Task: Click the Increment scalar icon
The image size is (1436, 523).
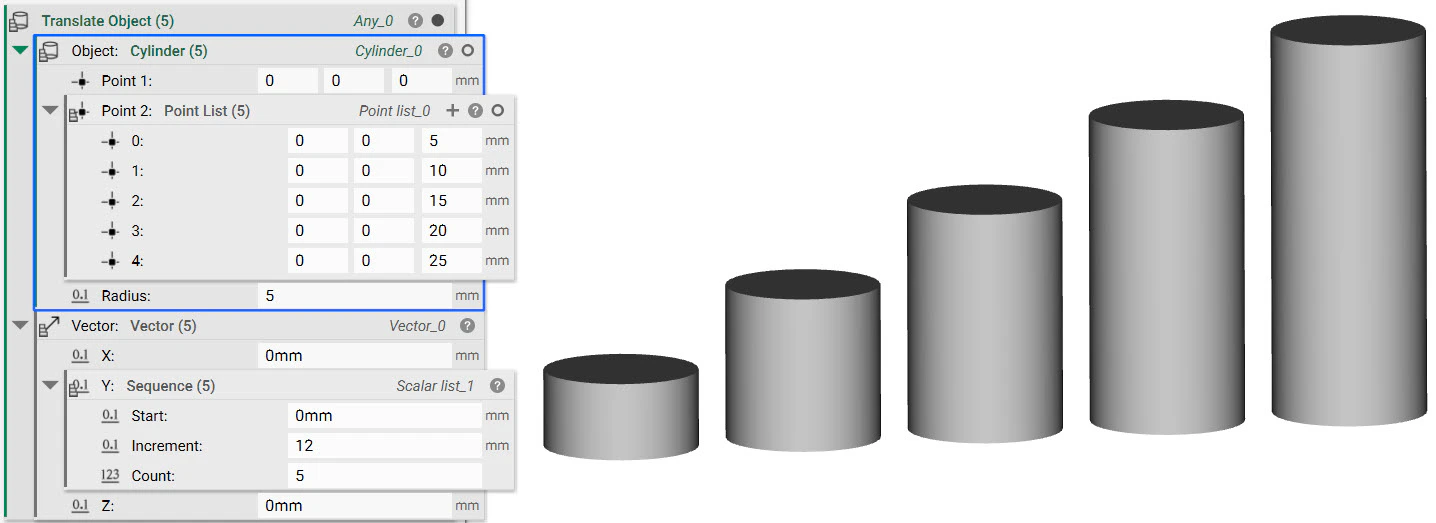Action: [111, 446]
